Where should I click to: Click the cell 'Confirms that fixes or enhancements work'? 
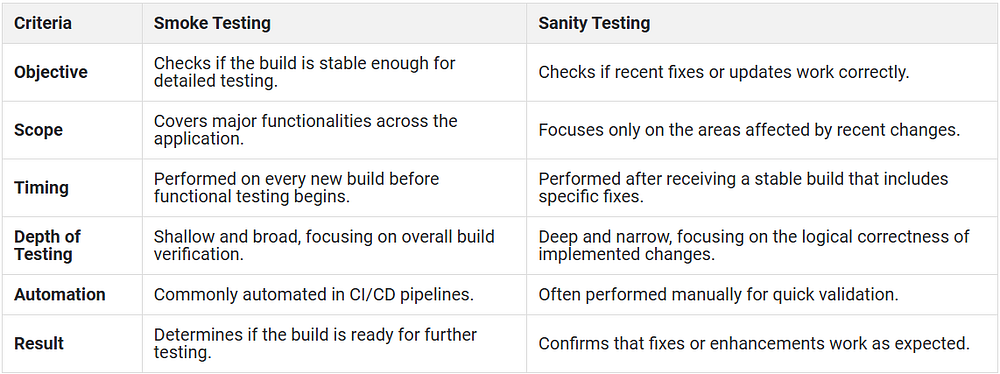click(x=762, y=343)
